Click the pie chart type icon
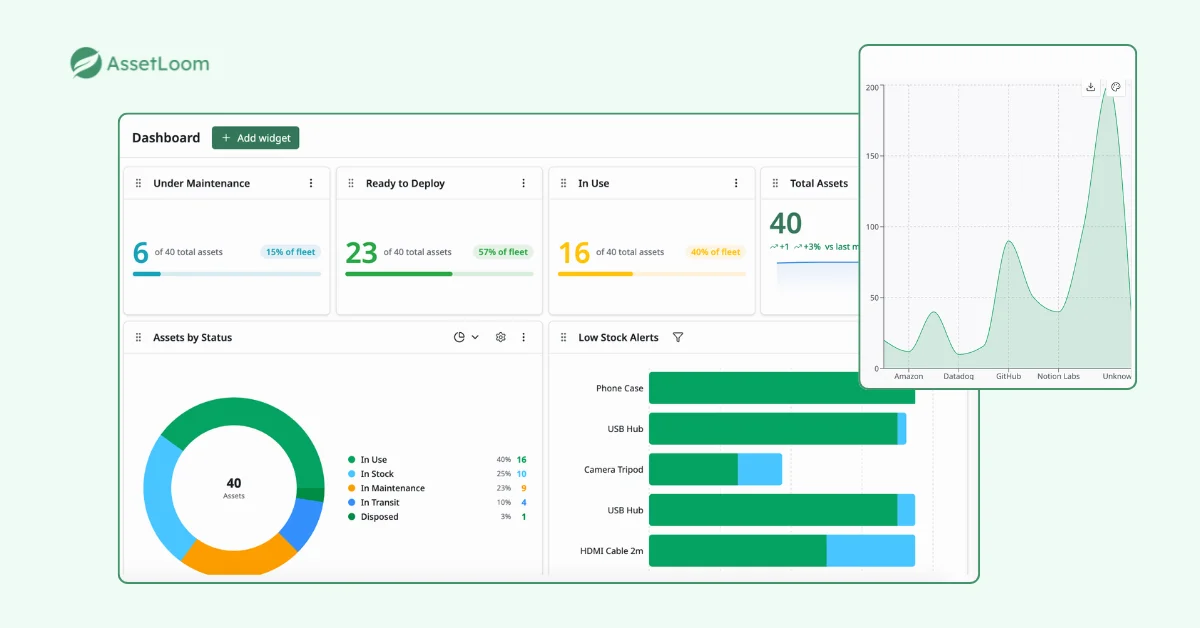Screen dimensions: 1200x628 pyautogui.click(x=459, y=337)
